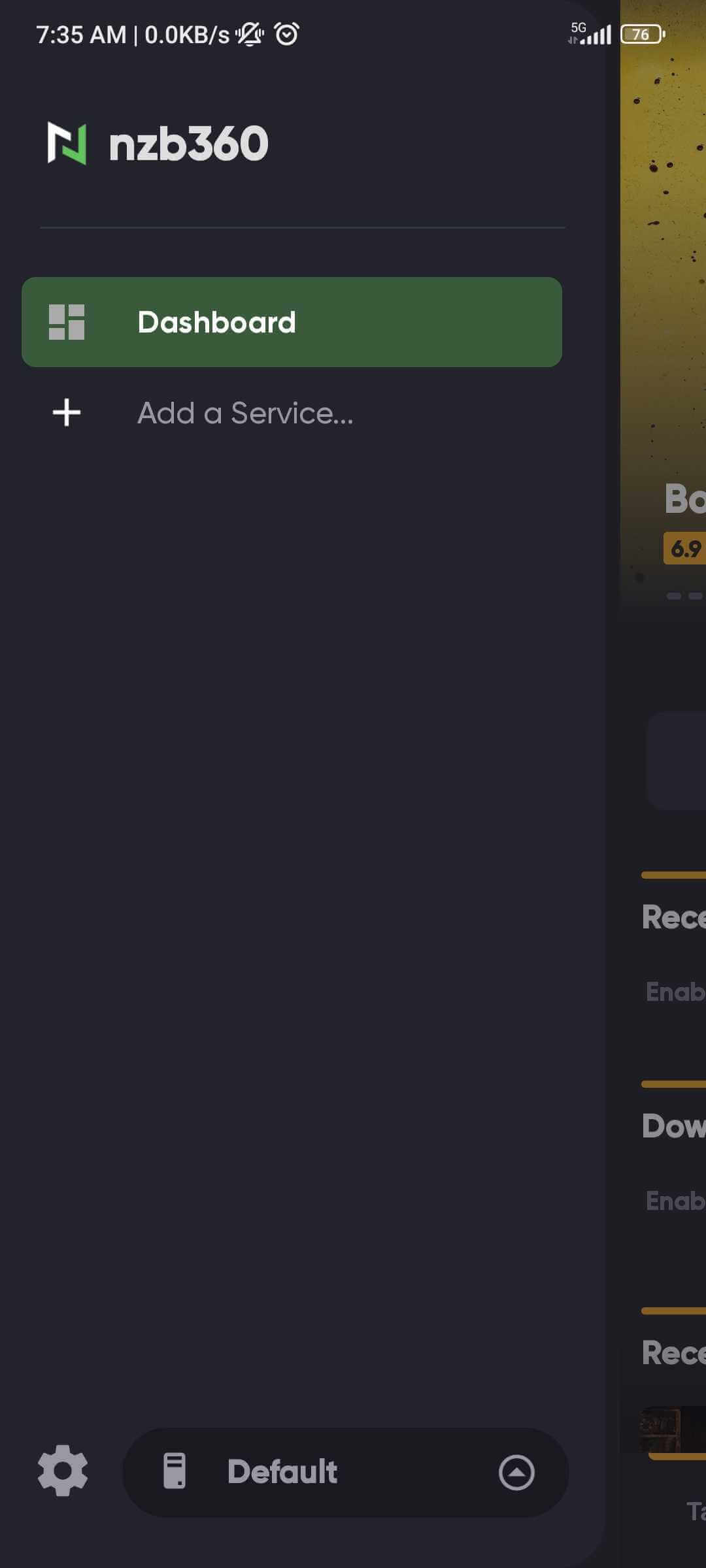Tap the muted bell status icon
This screenshot has height=1568, width=706.
point(250,34)
